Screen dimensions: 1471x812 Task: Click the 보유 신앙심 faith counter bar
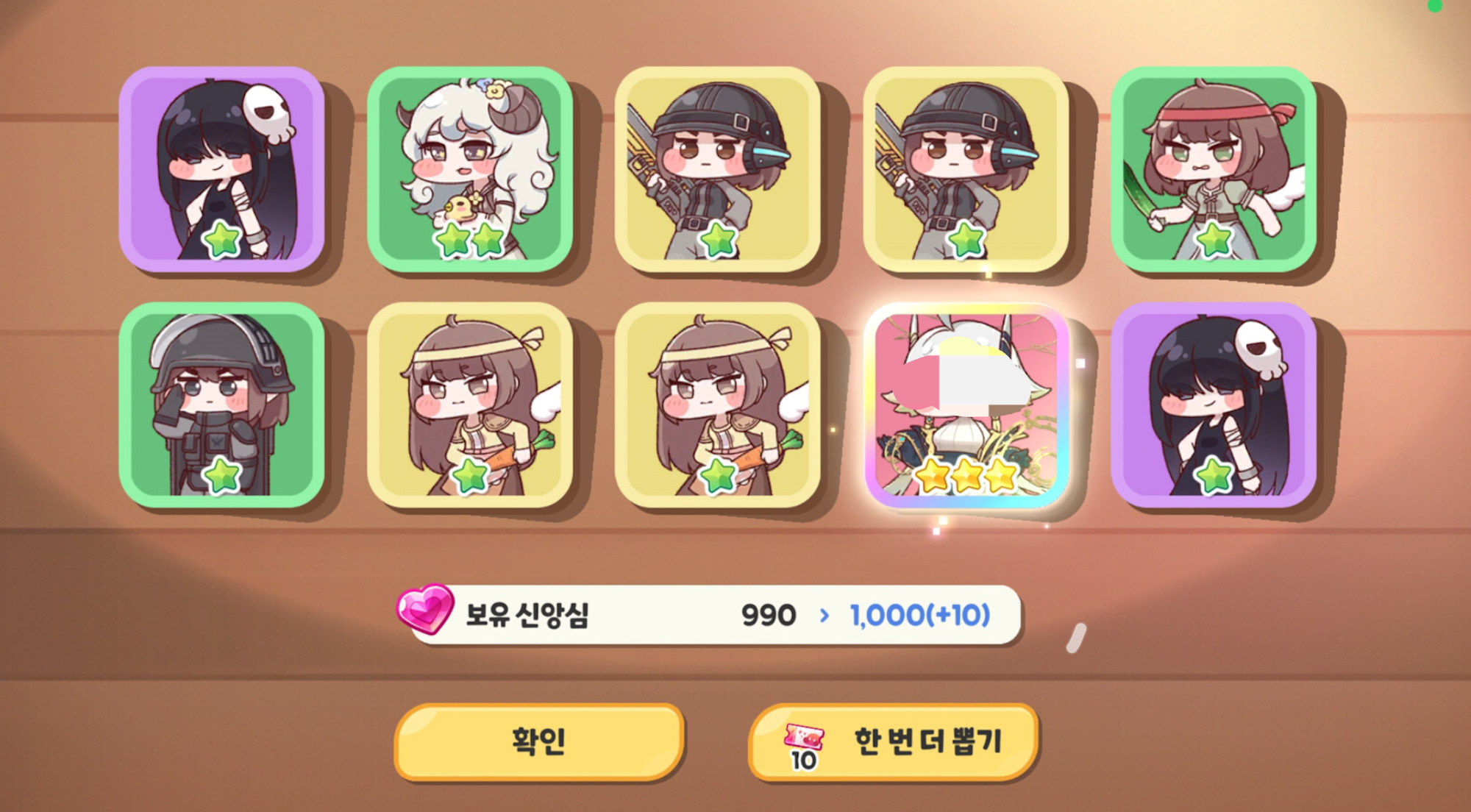point(710,615)
